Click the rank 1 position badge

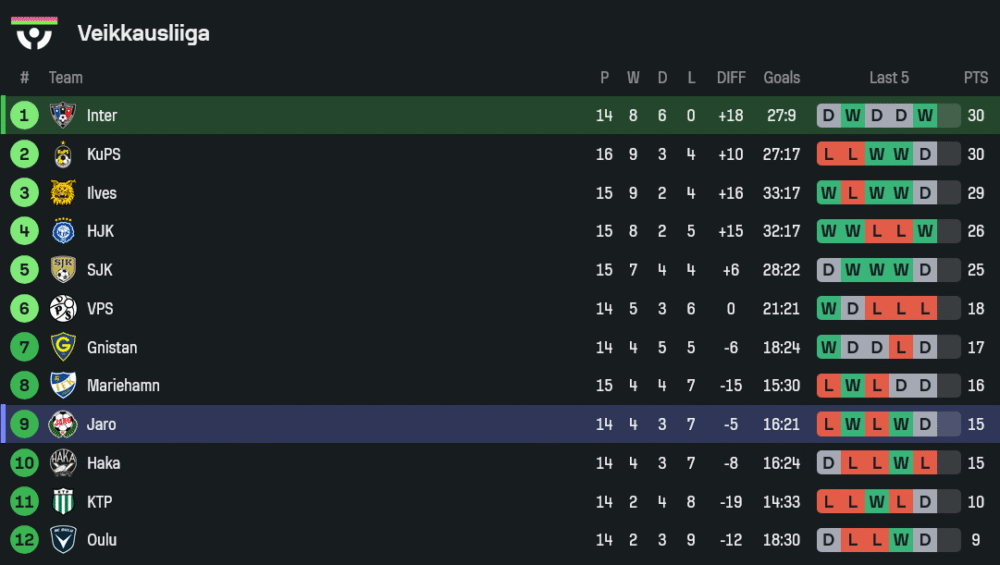pos(24,116)
